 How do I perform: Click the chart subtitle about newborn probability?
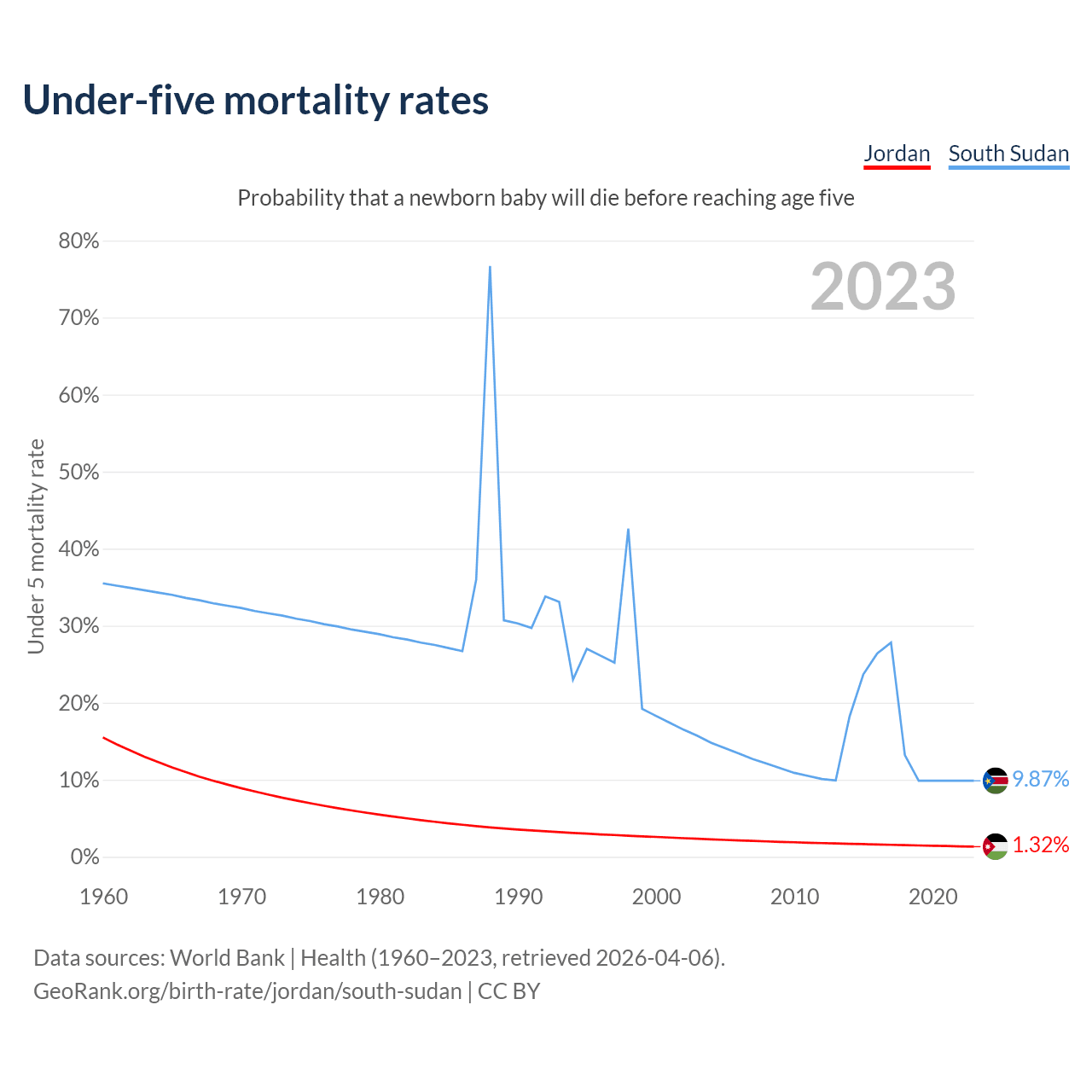pos(546,198)
